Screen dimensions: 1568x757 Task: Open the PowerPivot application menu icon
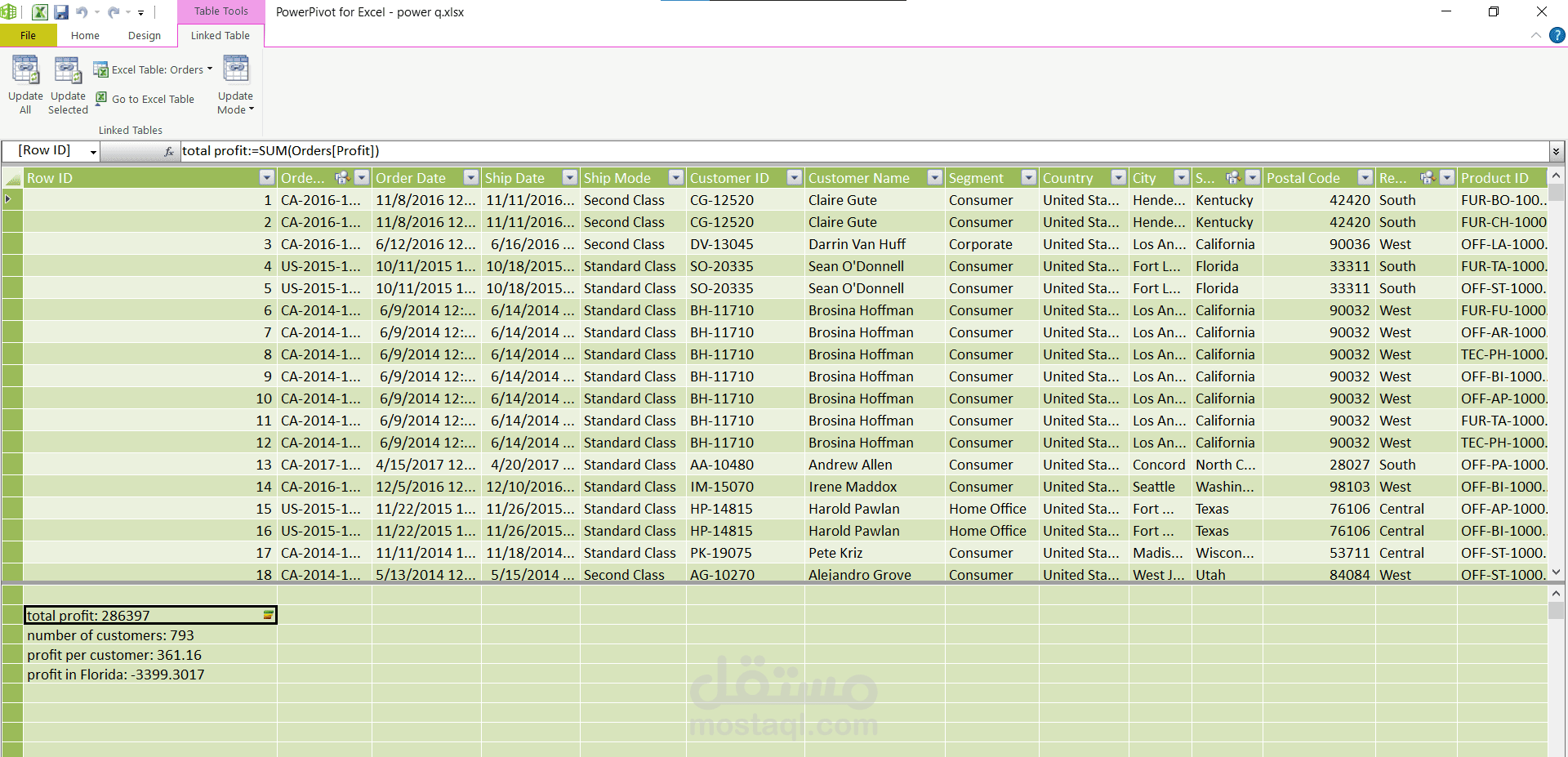[8, 12]
